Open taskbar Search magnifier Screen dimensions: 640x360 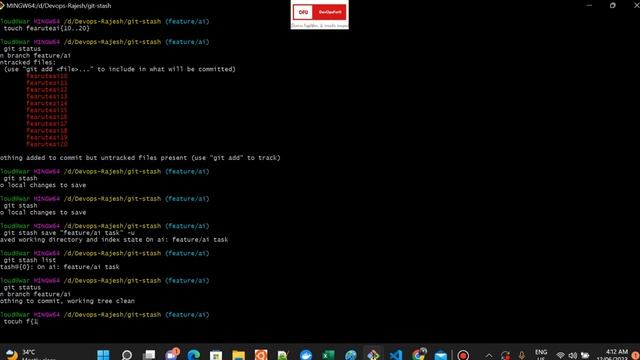(x=127, y=355)
